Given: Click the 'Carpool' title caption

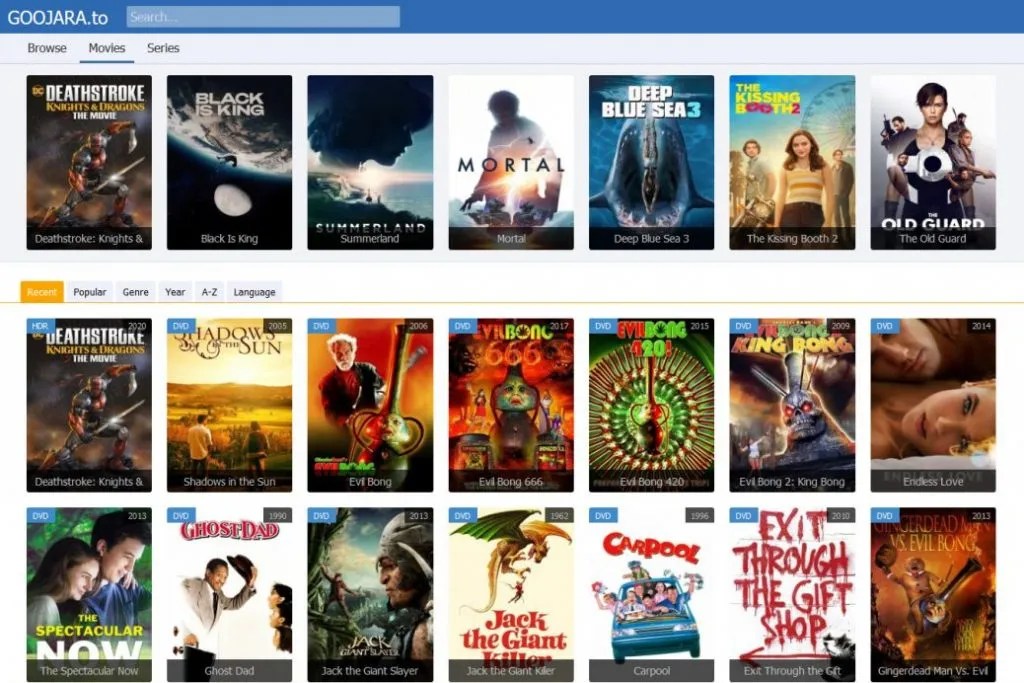Looking at the screenshot, I should (x=651, y=671).
